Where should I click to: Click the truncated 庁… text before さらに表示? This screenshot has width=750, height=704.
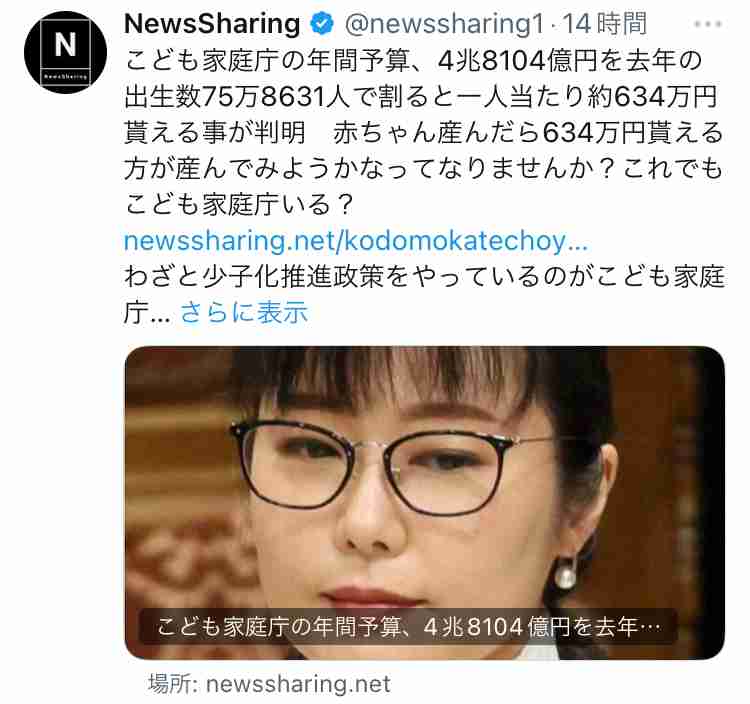(147, 313)
